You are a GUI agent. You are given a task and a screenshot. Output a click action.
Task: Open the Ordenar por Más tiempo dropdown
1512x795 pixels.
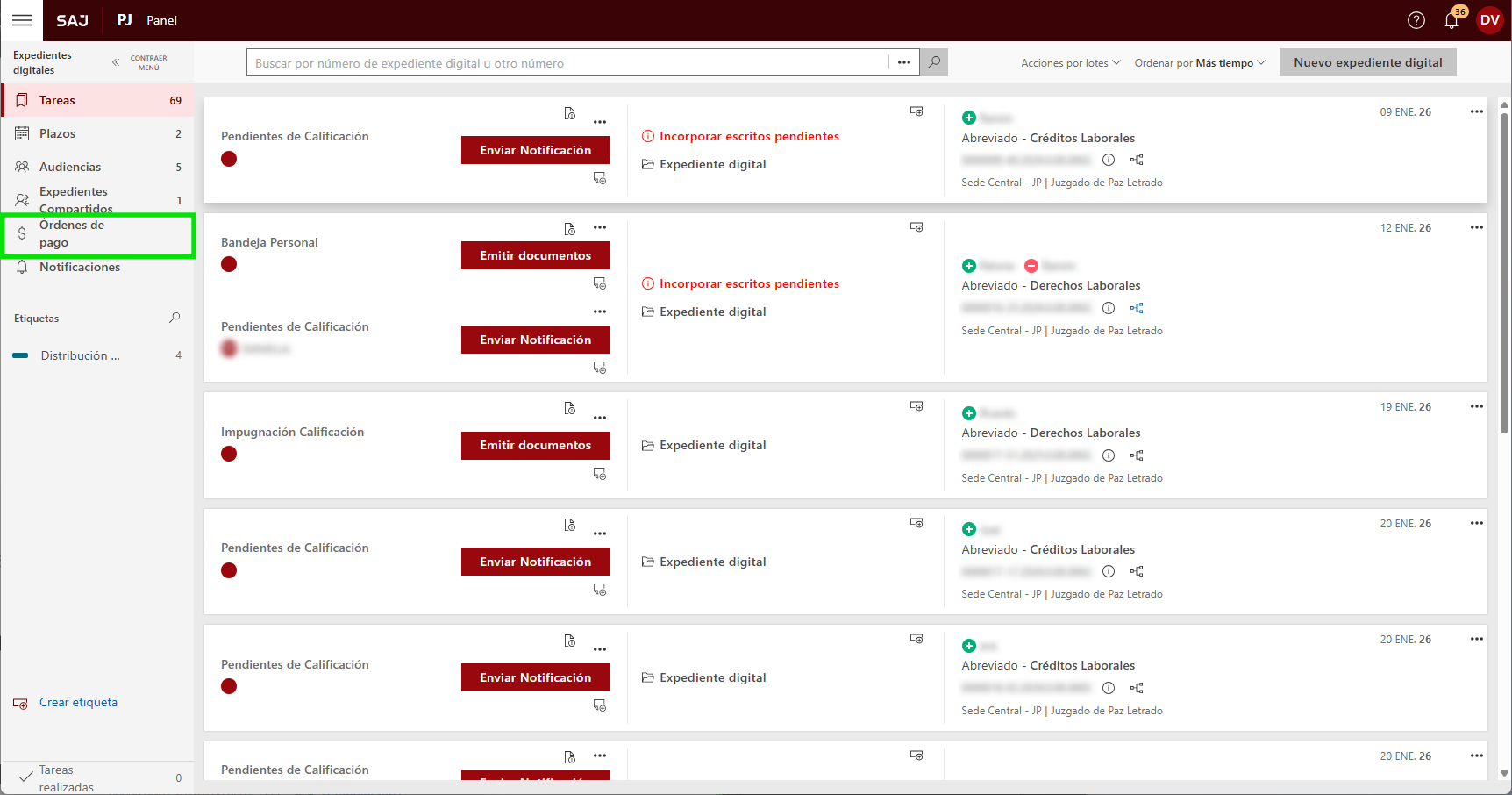coord(1199,63)
